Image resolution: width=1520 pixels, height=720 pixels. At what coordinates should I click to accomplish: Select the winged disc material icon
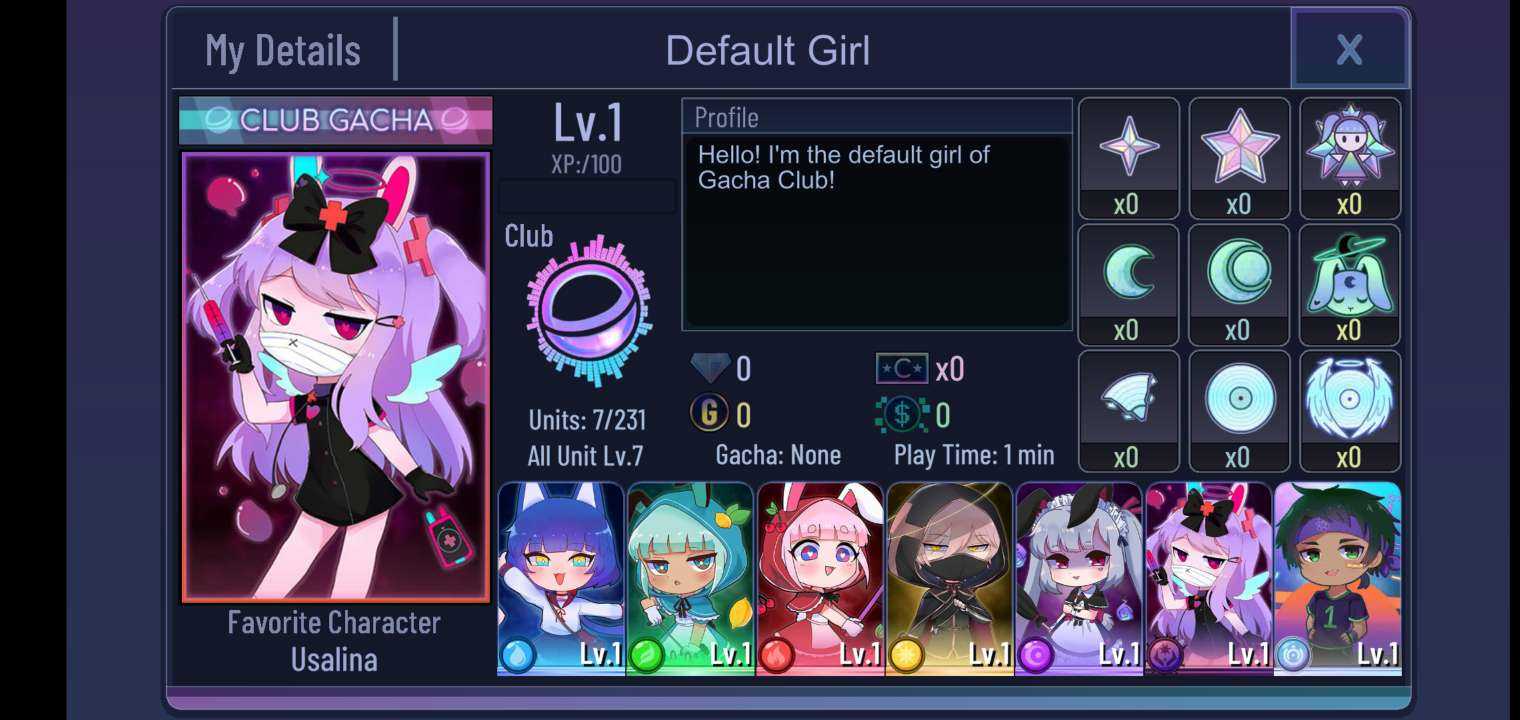tap(1350, 398)
